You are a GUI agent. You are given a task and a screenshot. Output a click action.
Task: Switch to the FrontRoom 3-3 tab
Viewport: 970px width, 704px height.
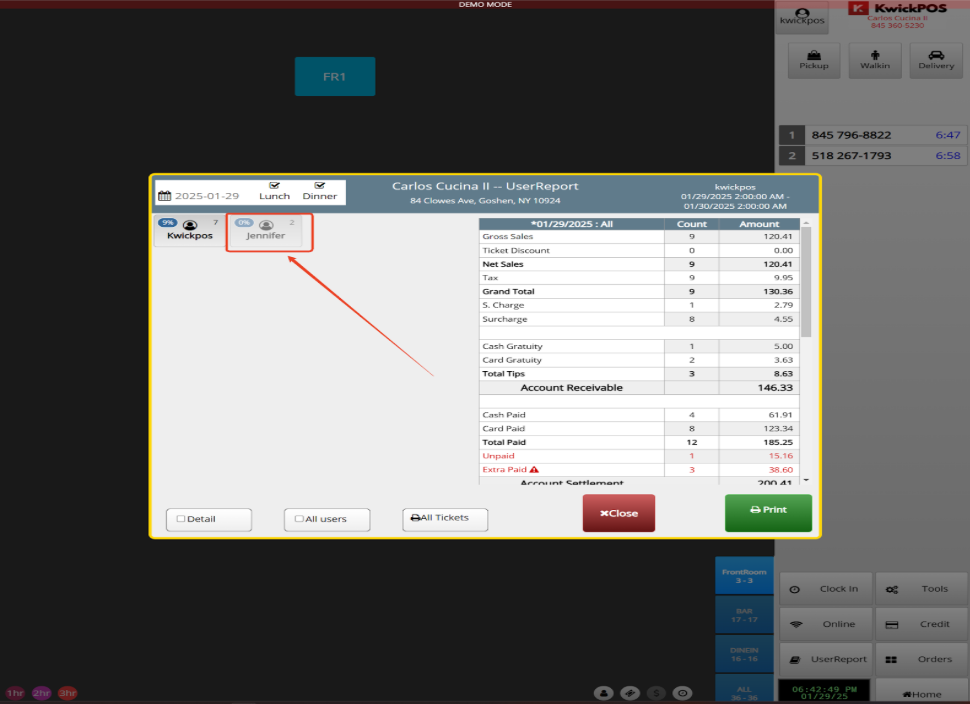point(744,576)
